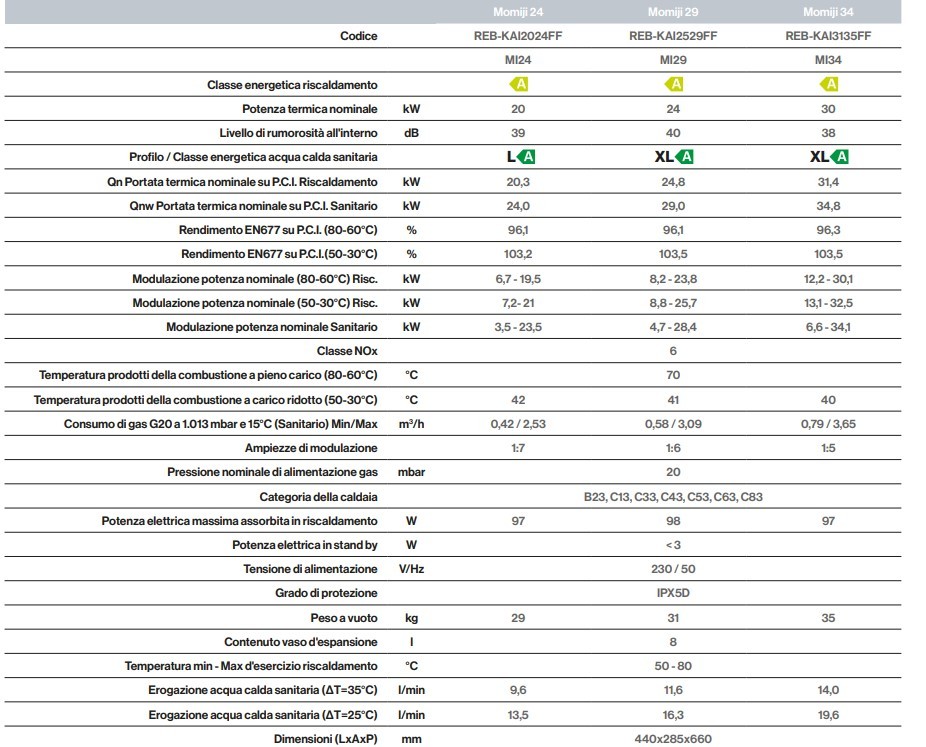This screenshot has width=926, height=747.
Task: Select the IPX5D protection grade value
Action: [x=673, y=593]
